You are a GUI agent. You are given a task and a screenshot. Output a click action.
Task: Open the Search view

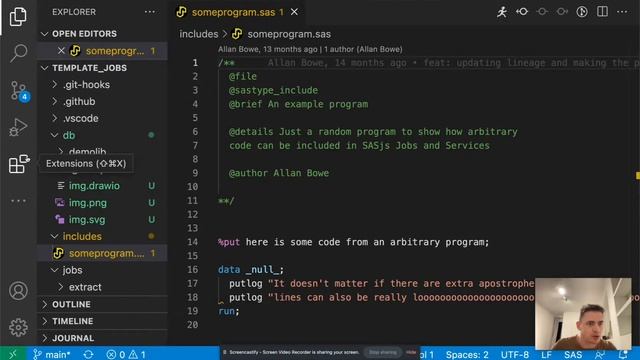18,53
